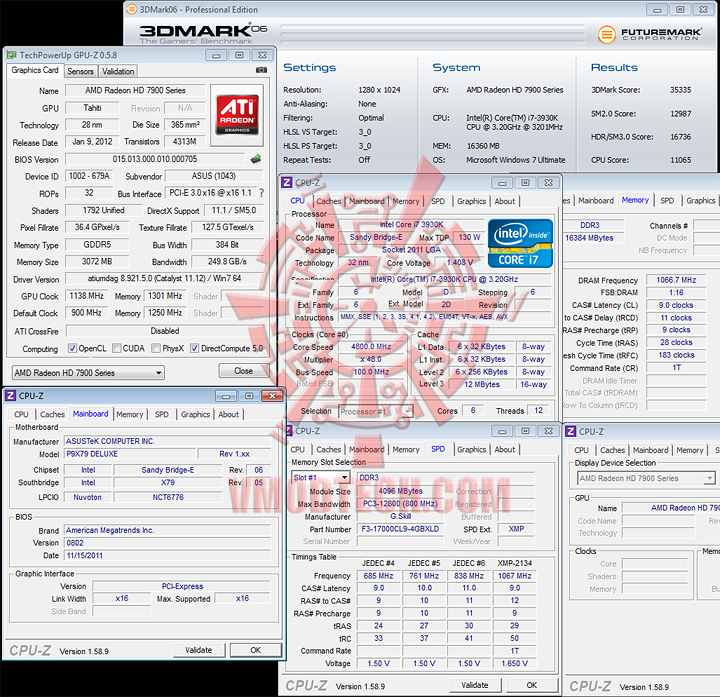Select the Graphics Card tab in GPU-Z
Image resolution: width=720 pixels, height=697 pixels.
point(35,70)
